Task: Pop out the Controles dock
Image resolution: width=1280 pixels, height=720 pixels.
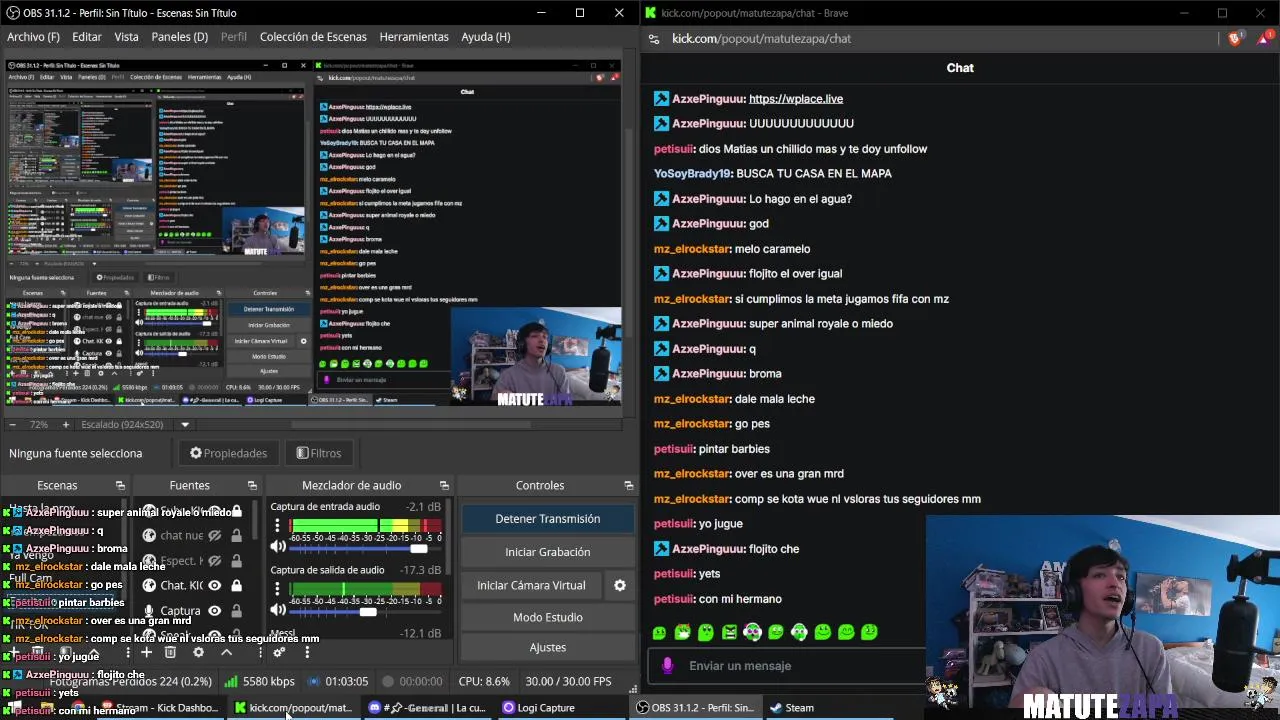Action: (x=628, y=485)
